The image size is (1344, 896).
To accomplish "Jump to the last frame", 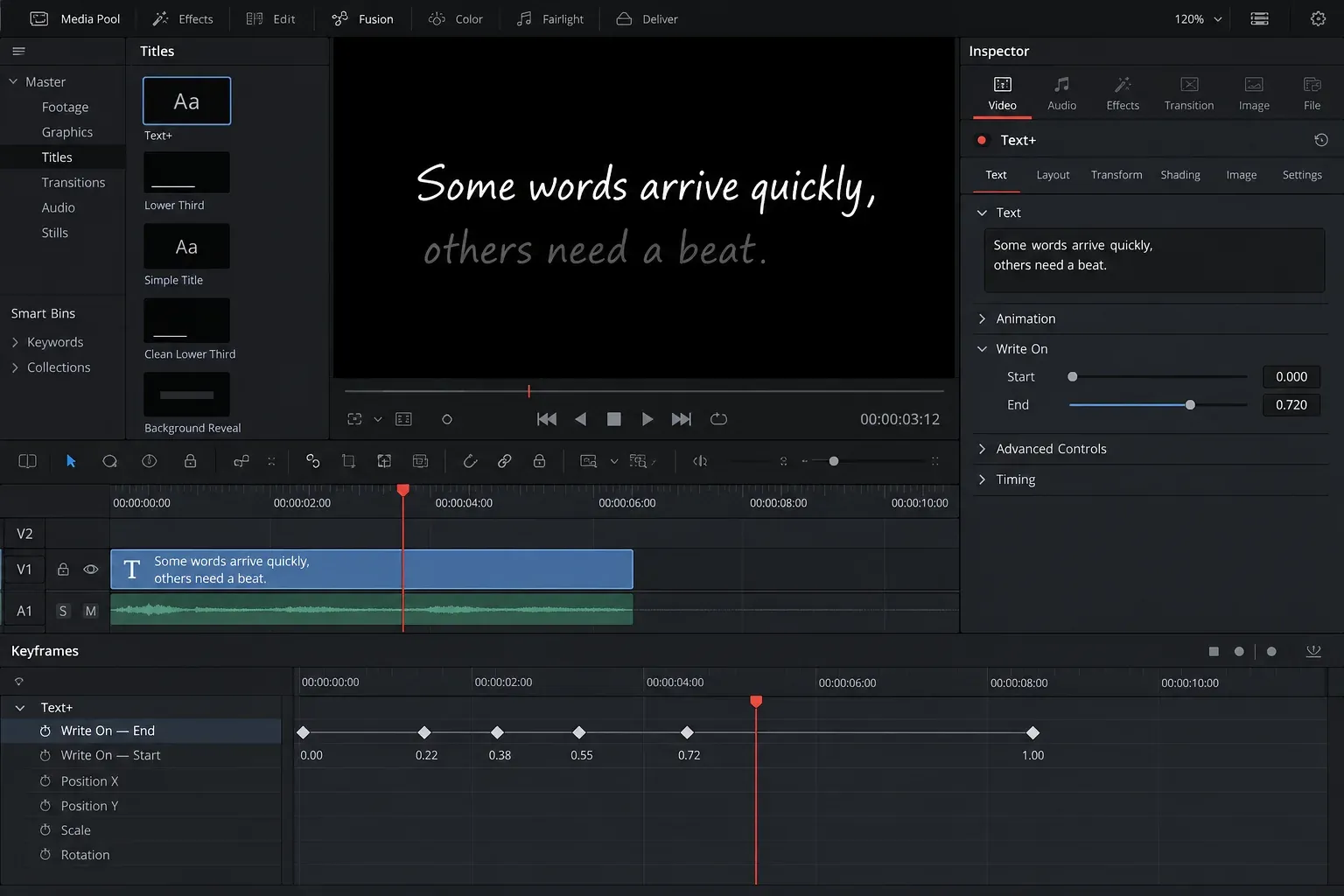I will click(682, 419).
